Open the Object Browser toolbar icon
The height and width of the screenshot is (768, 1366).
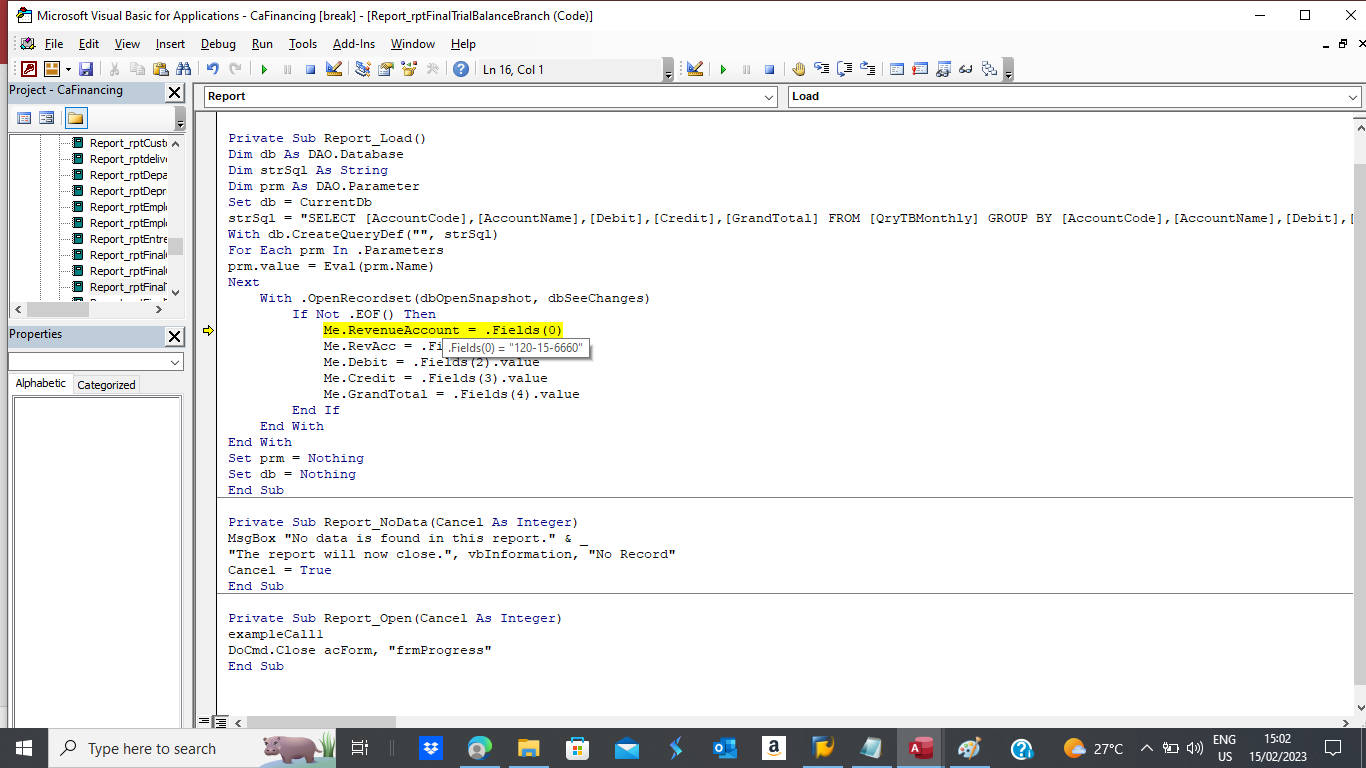coord(408,69)
